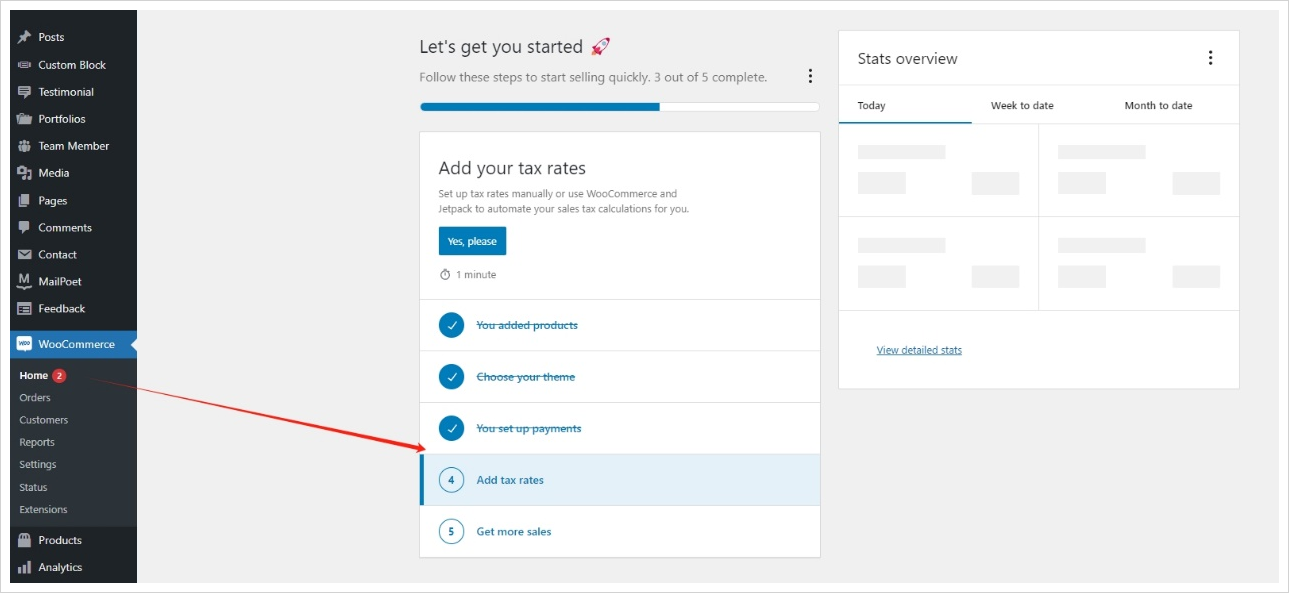Open the Stats overview options menu
This screenshot has width=1289, height=593.
tap(1210, 58)
